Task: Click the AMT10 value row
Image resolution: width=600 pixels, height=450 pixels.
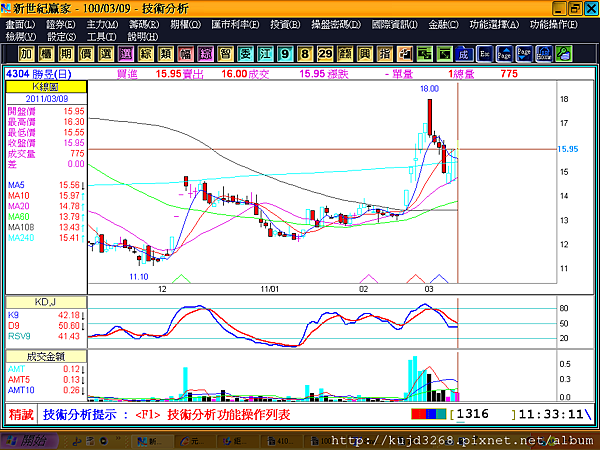Action: (44, 390)
